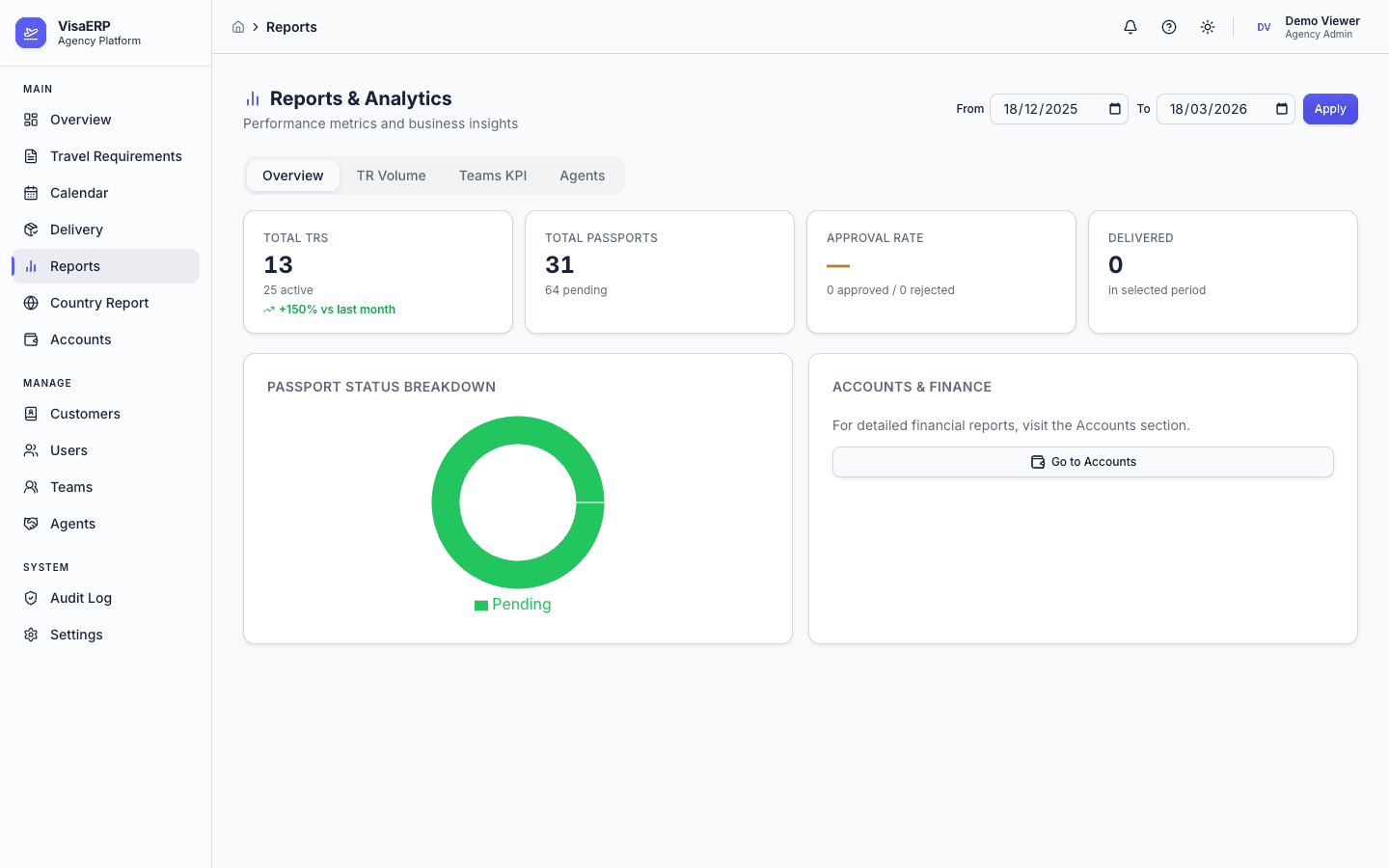Image resolution: width=1389 pixels, height=868 pixels.
Task: Click the Country Report globe icon
Action: pos(32,303)
